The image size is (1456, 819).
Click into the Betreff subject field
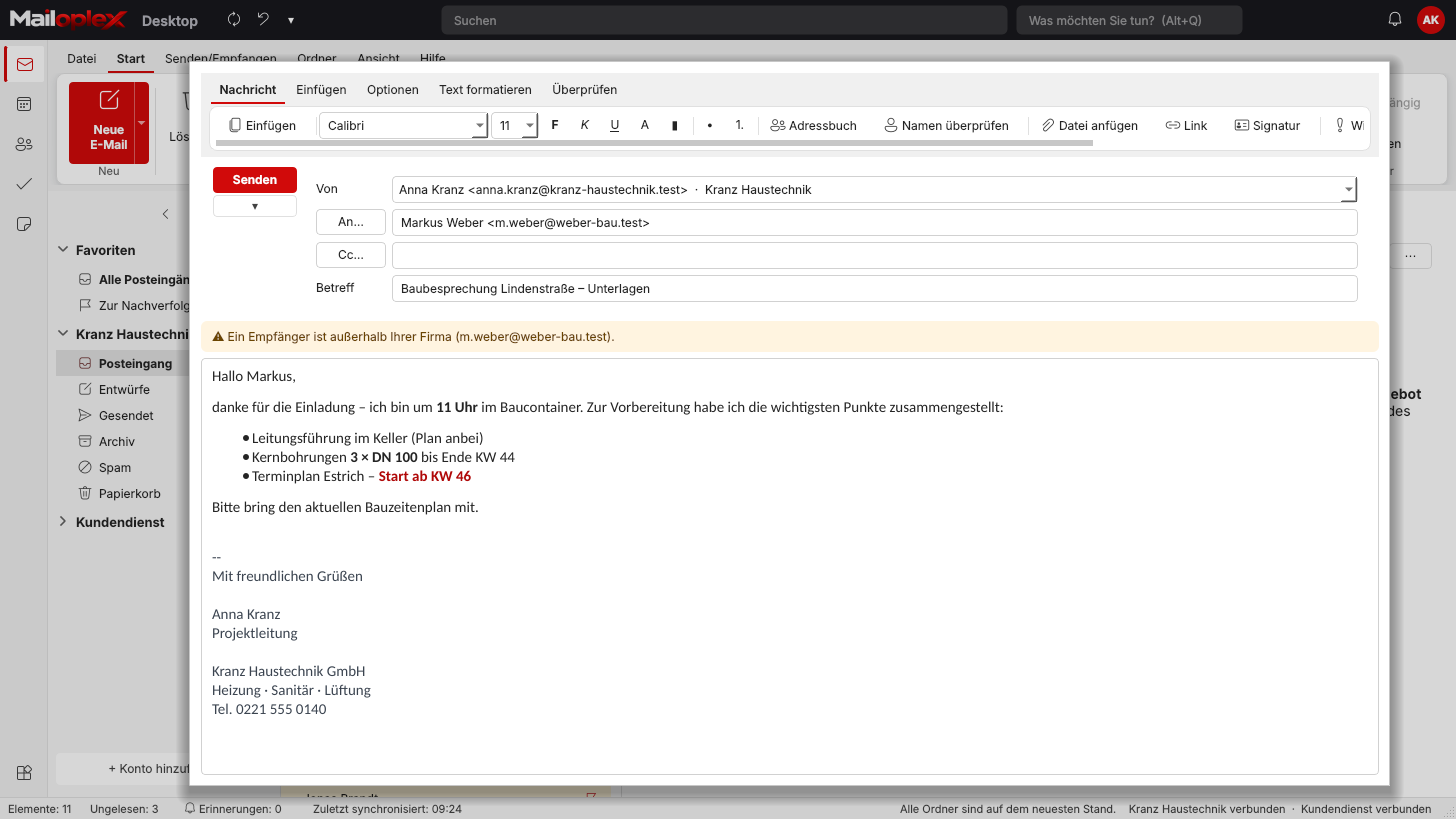tap(875, 288)
